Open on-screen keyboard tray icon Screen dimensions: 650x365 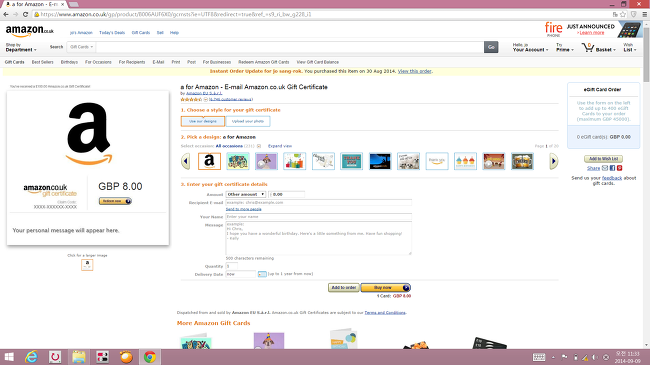pos(539,357)
